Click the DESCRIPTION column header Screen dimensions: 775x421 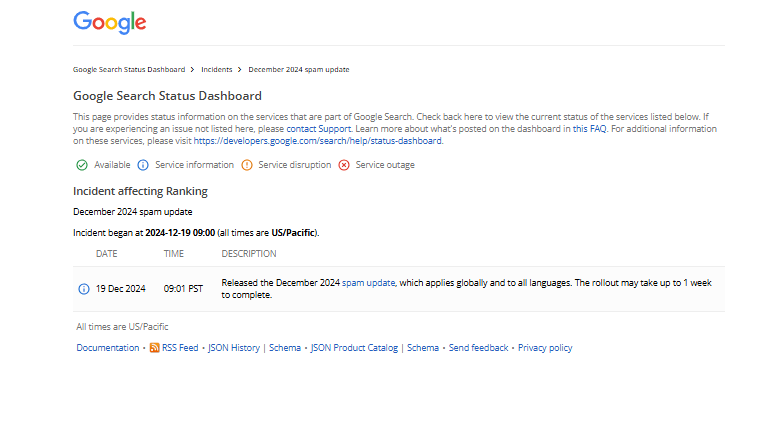pyautogui.click(x=249, y=254)
